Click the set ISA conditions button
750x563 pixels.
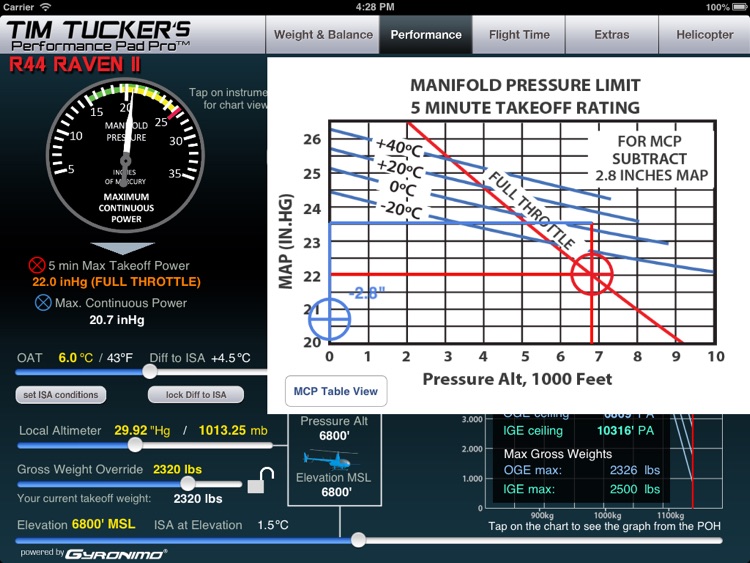tap(61, 395)
